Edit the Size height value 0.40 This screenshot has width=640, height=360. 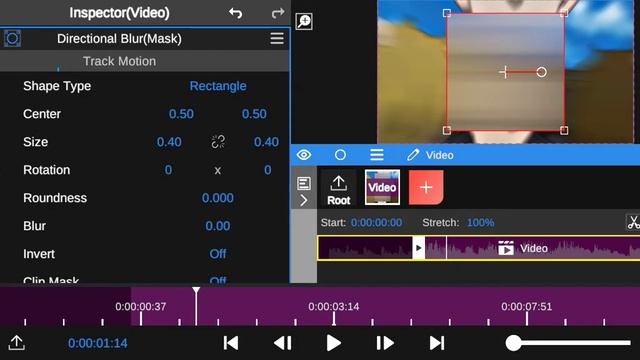(x=266, y=142)
